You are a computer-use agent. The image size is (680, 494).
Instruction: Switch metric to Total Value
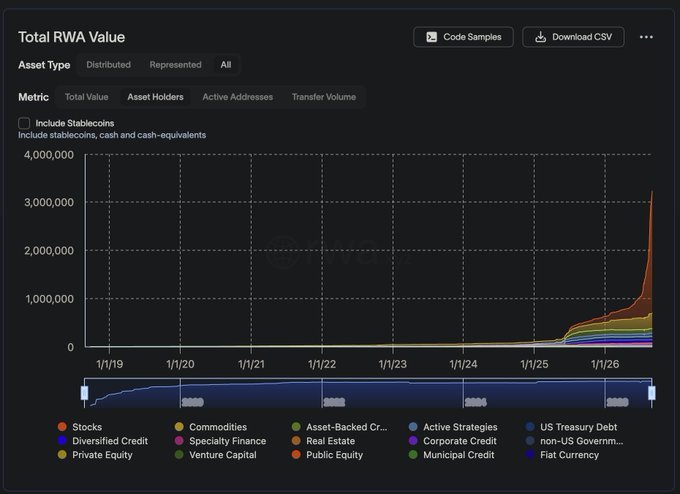click(86, 97)
